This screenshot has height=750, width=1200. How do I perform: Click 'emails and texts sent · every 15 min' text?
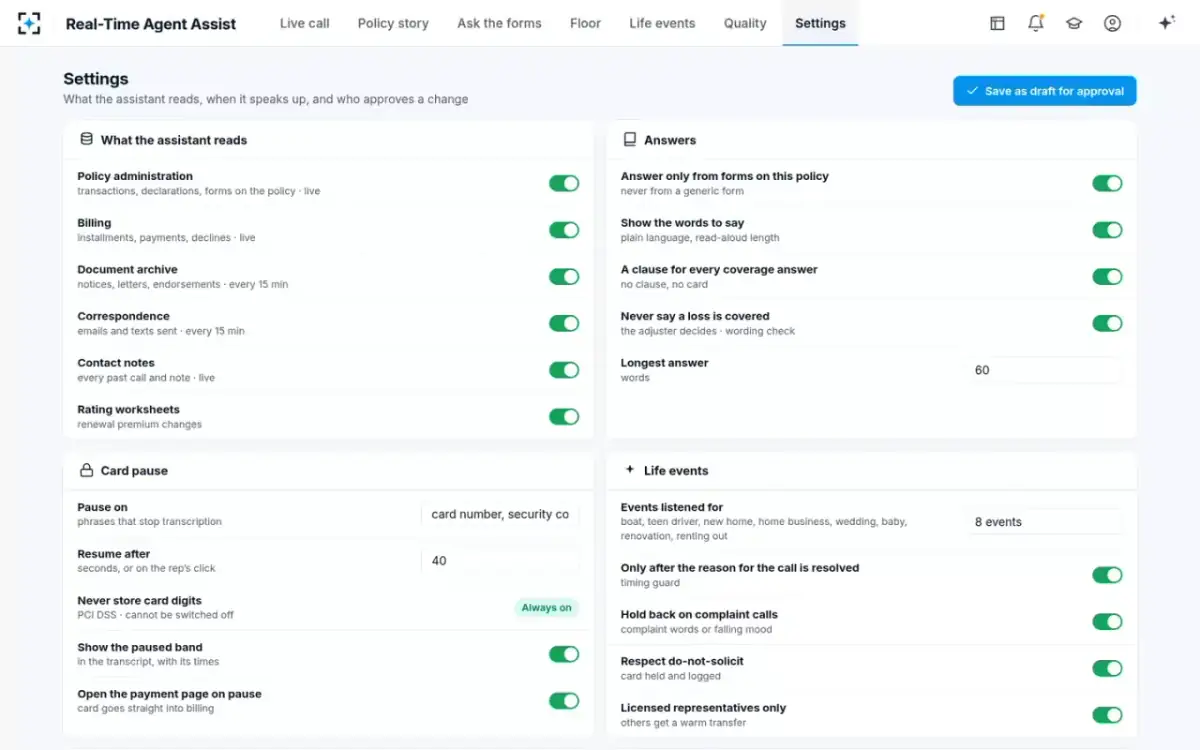tap(161, 331)
